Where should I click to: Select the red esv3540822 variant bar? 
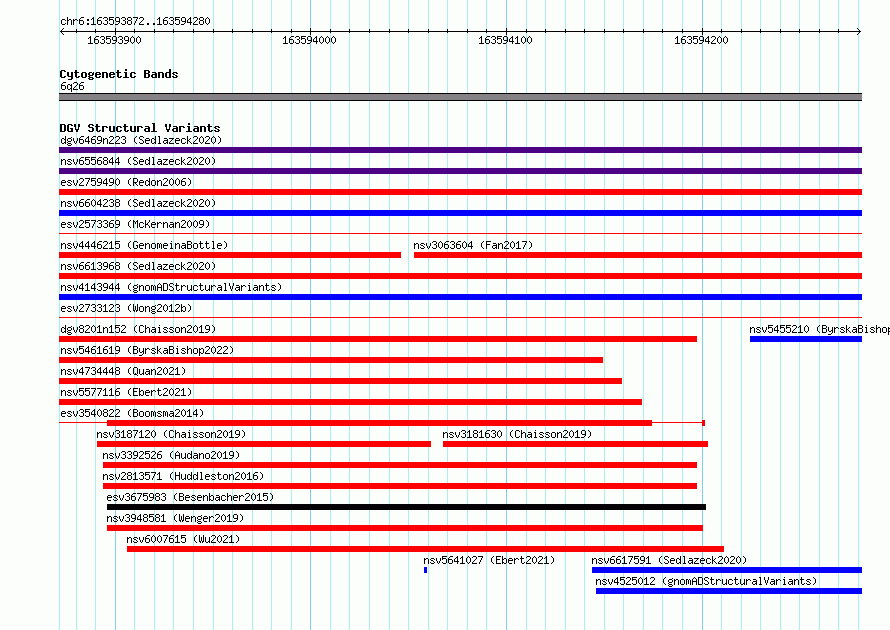coord(379,423)
